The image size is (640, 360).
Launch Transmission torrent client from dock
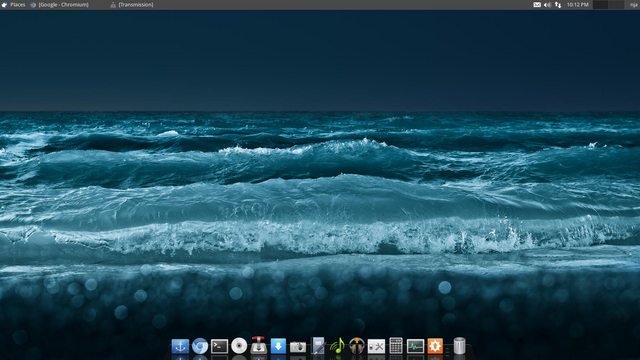coord(258,345)
